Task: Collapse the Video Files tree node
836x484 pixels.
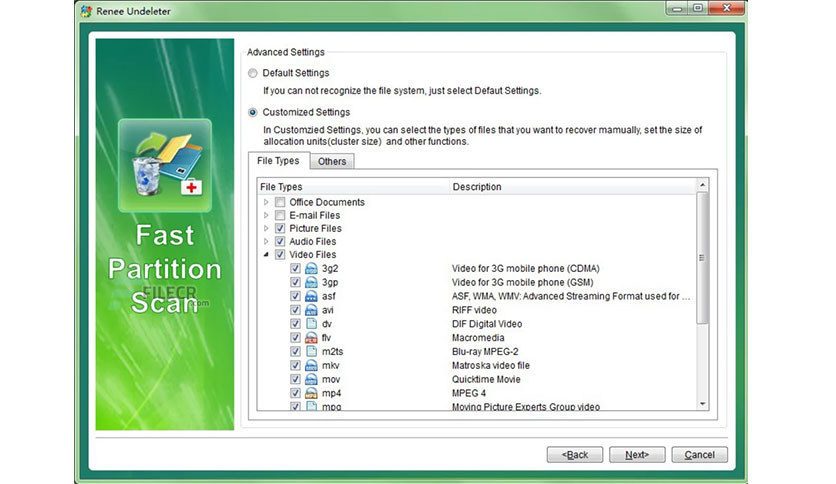Action: click(266, 255)
